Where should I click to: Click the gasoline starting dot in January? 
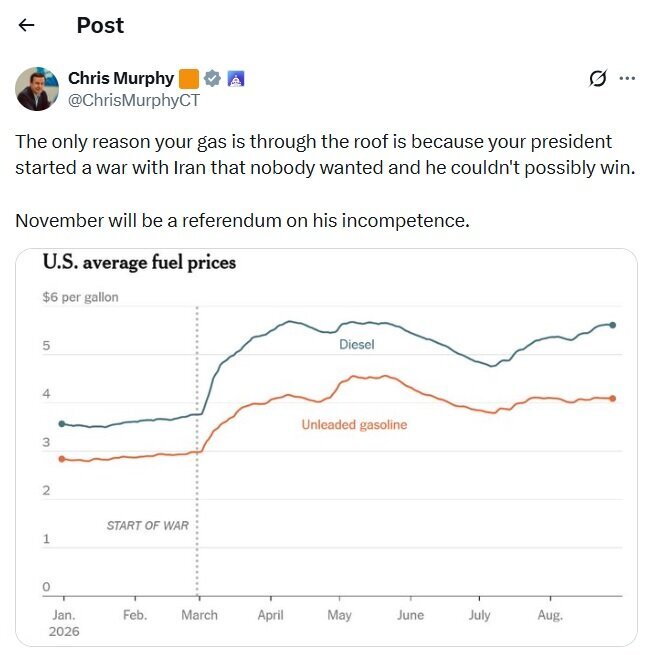click(x=62, y=459)
